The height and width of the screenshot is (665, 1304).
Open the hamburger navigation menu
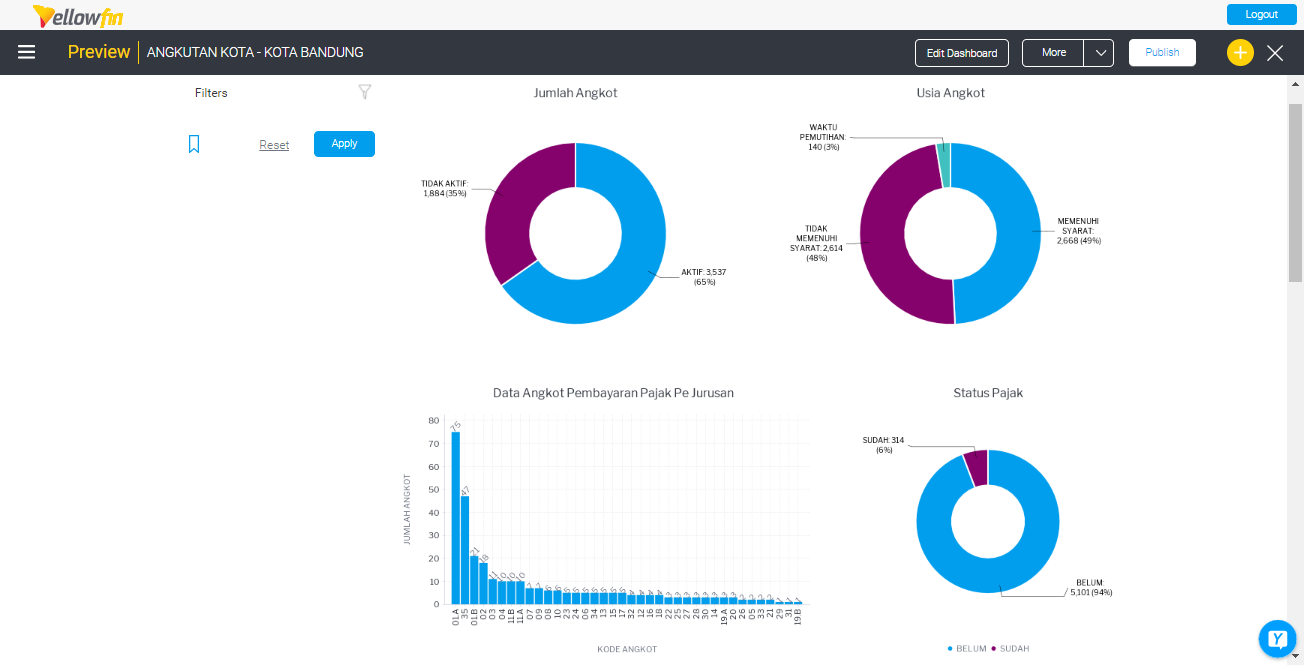[x=27, y=52]
